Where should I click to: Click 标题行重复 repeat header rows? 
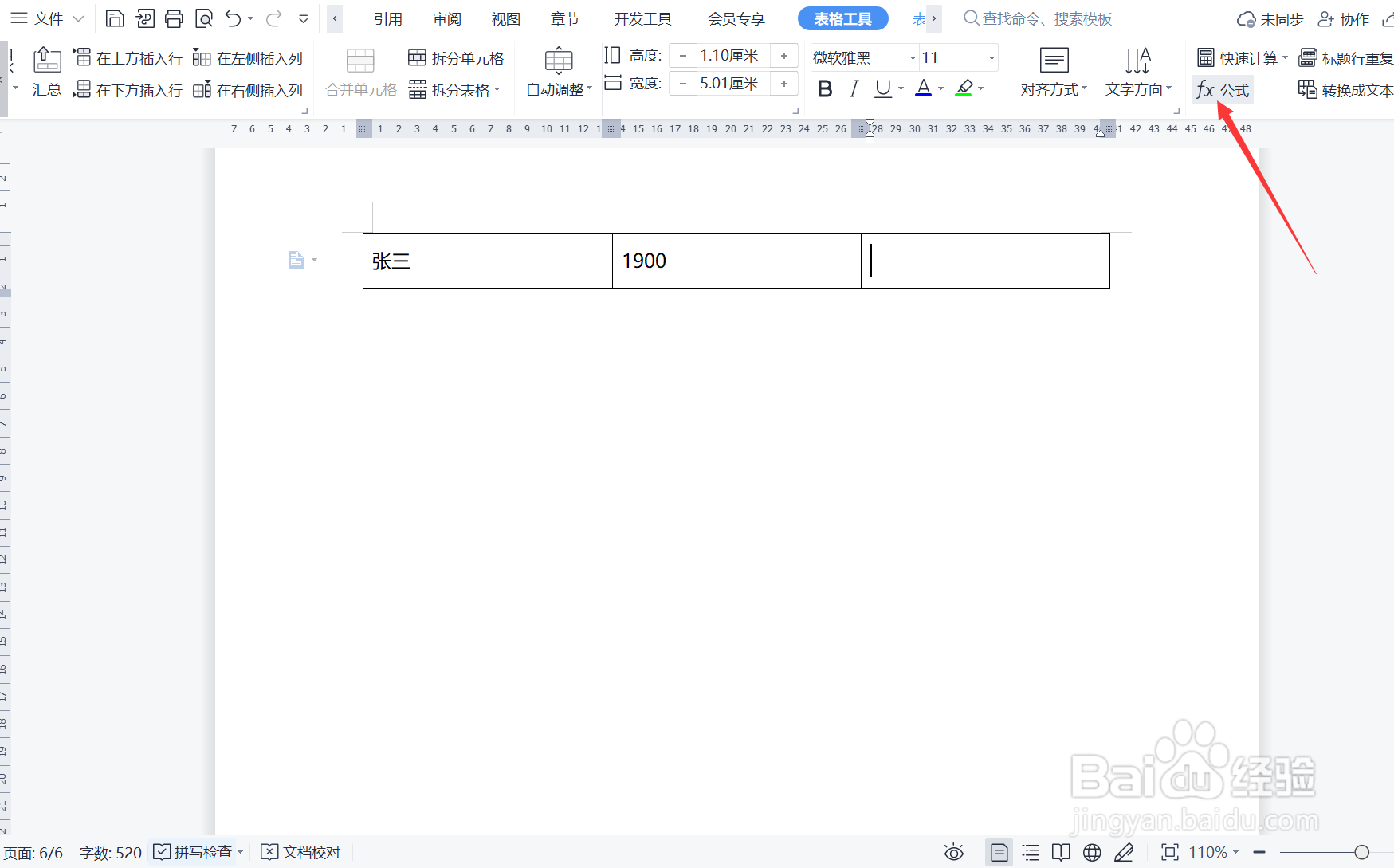(1345, 58)
